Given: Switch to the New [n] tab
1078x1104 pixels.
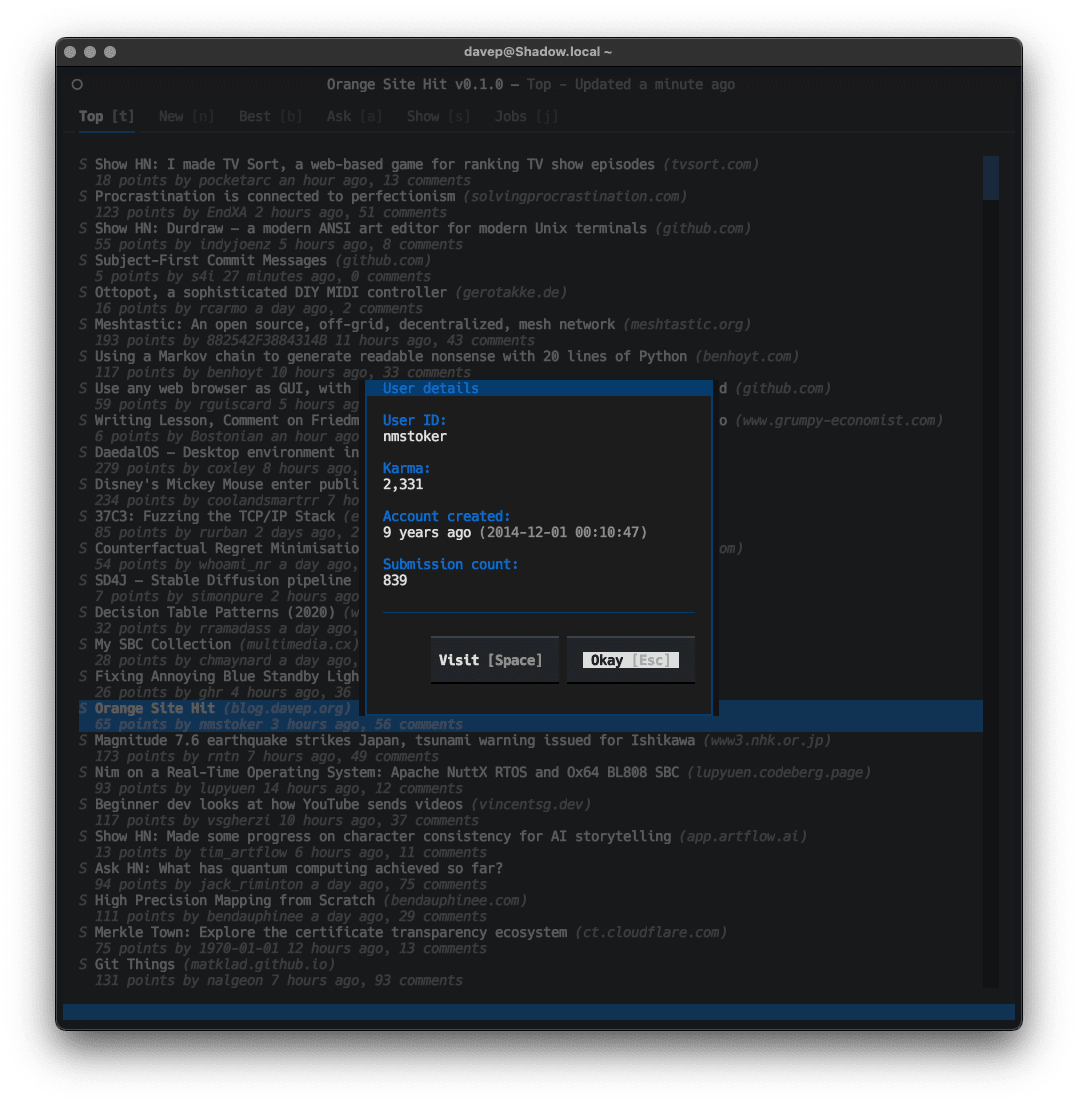Looking at the screenshot, I should pyautogui.click(x=185, y=116).
